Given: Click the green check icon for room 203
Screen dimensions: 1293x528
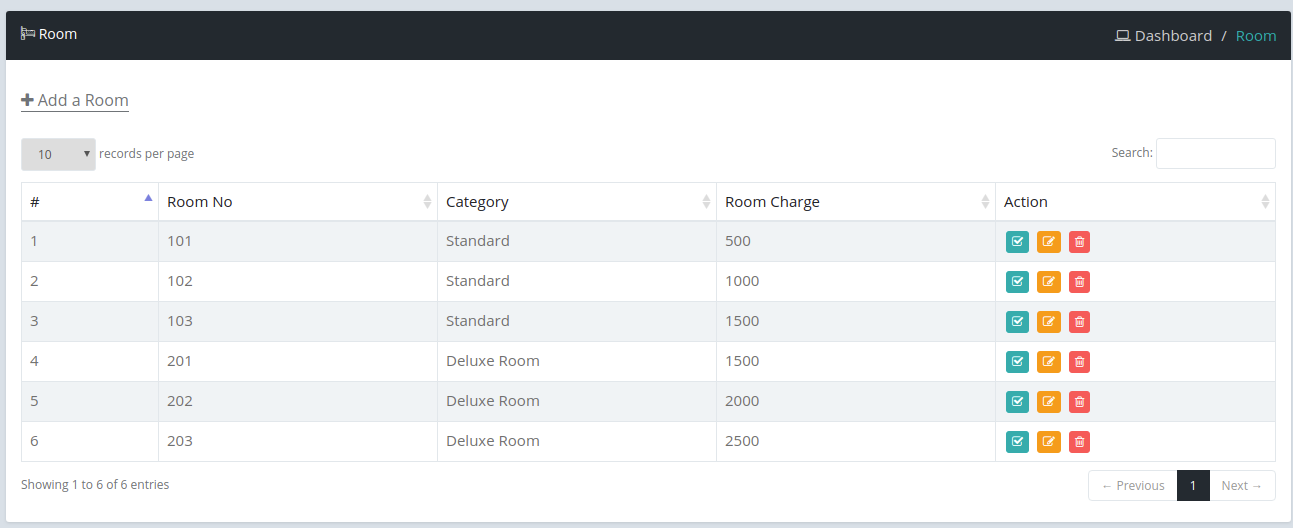Looking at the screenshot, I should 1017,442.
